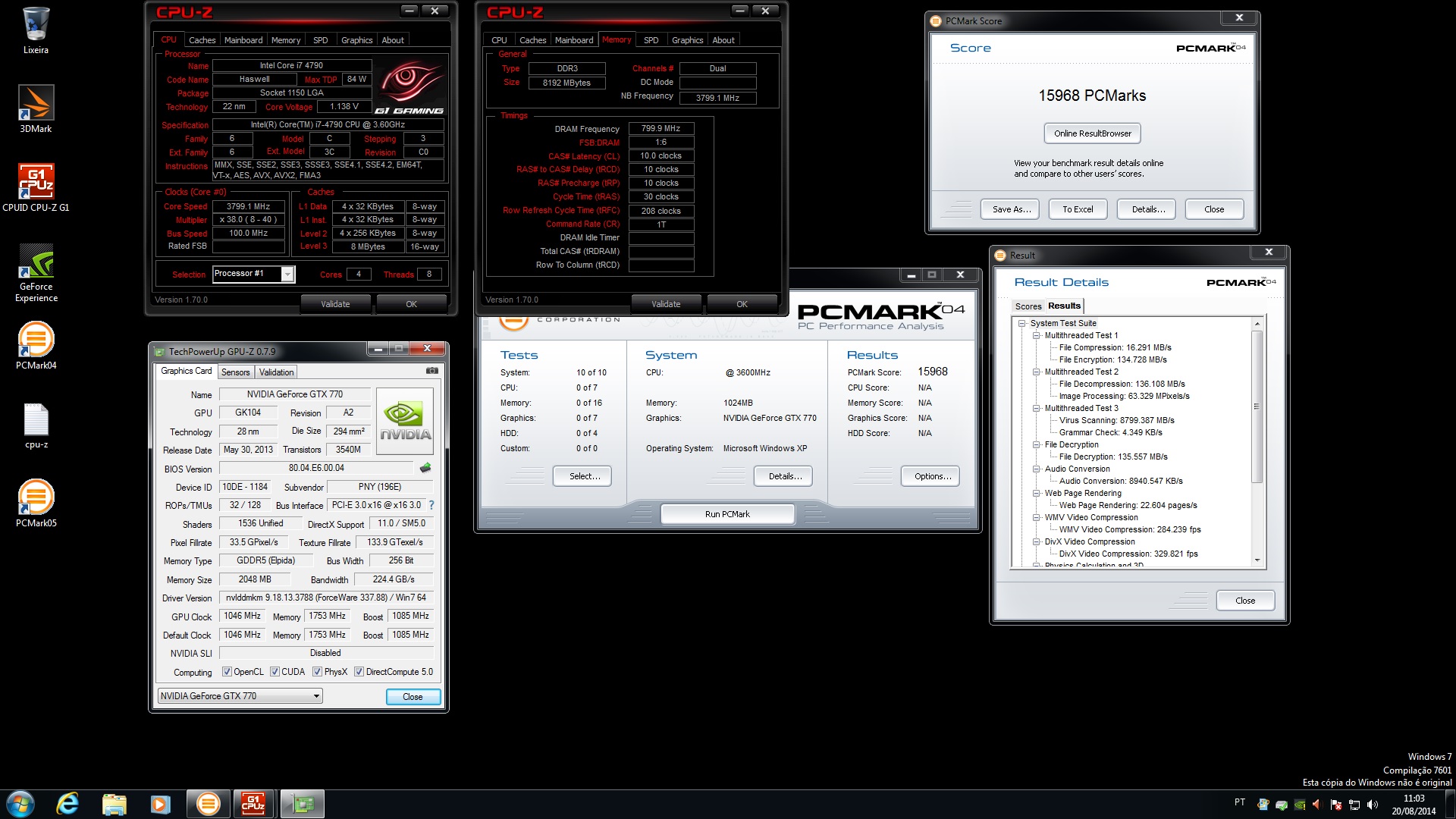This screenshot has height=819, width=1456.
Task: Switch to PCMark04 taskbar button
Action: [208, 804]
